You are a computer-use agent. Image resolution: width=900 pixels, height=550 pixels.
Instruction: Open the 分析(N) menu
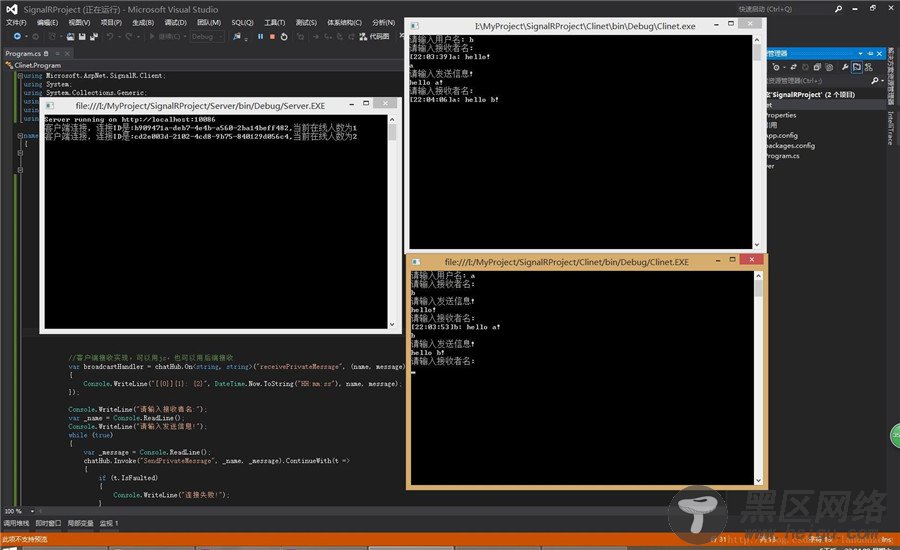click(383, 22)
